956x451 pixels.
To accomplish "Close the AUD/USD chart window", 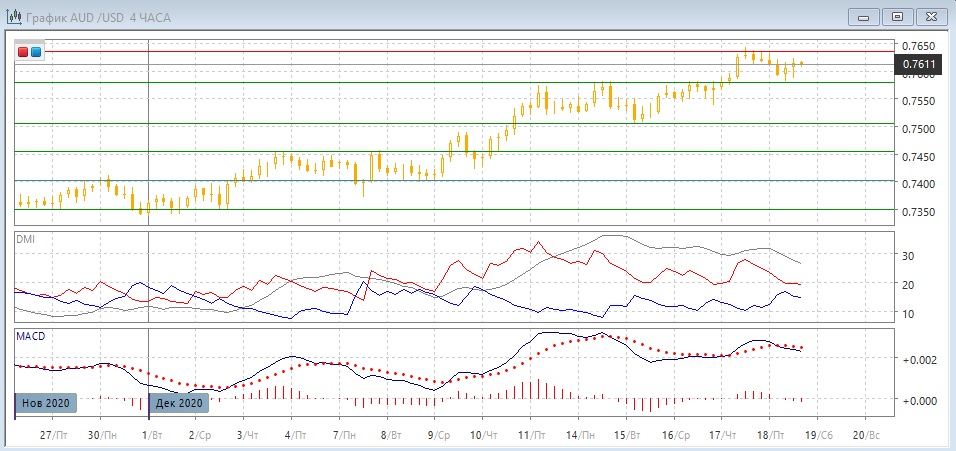I will click(929, 16).
